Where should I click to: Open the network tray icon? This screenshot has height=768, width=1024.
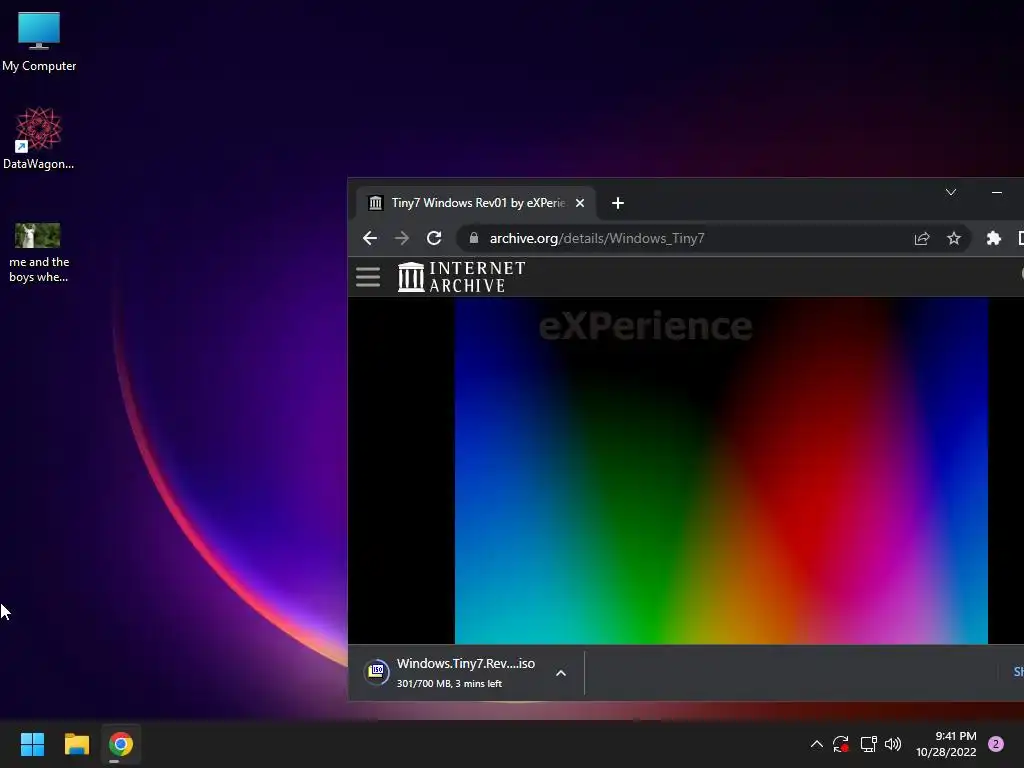click(868, 744)
